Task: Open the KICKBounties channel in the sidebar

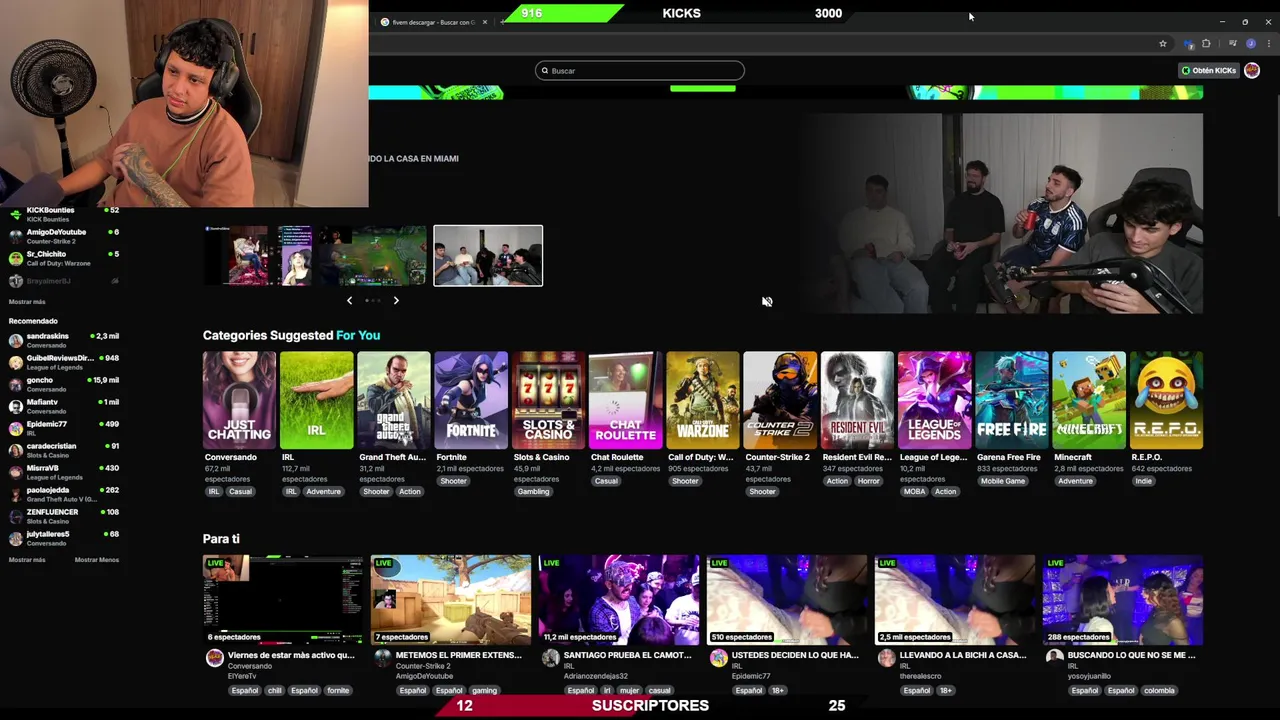Action: pos(63,213)
